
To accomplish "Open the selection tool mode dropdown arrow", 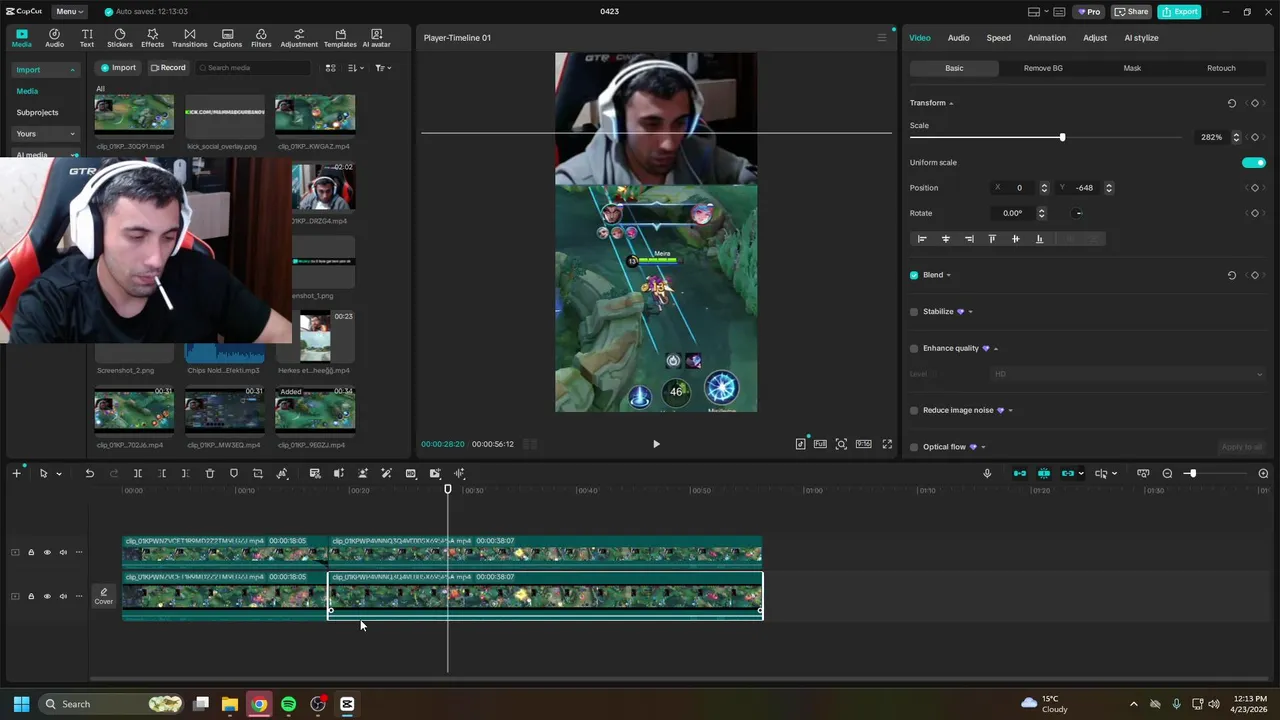I will 59,474.
